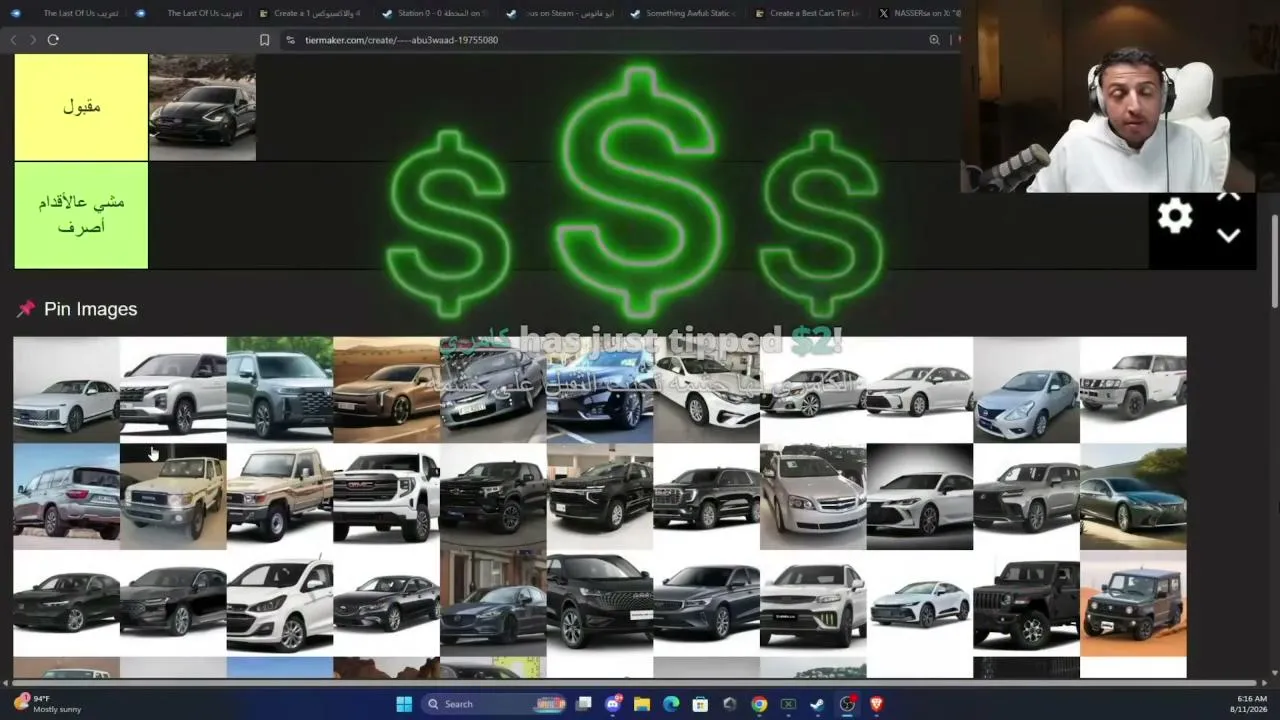1280x720 pixels.
Task: Open Microsoft Store from taskbar
Action: tap(700, 704)
